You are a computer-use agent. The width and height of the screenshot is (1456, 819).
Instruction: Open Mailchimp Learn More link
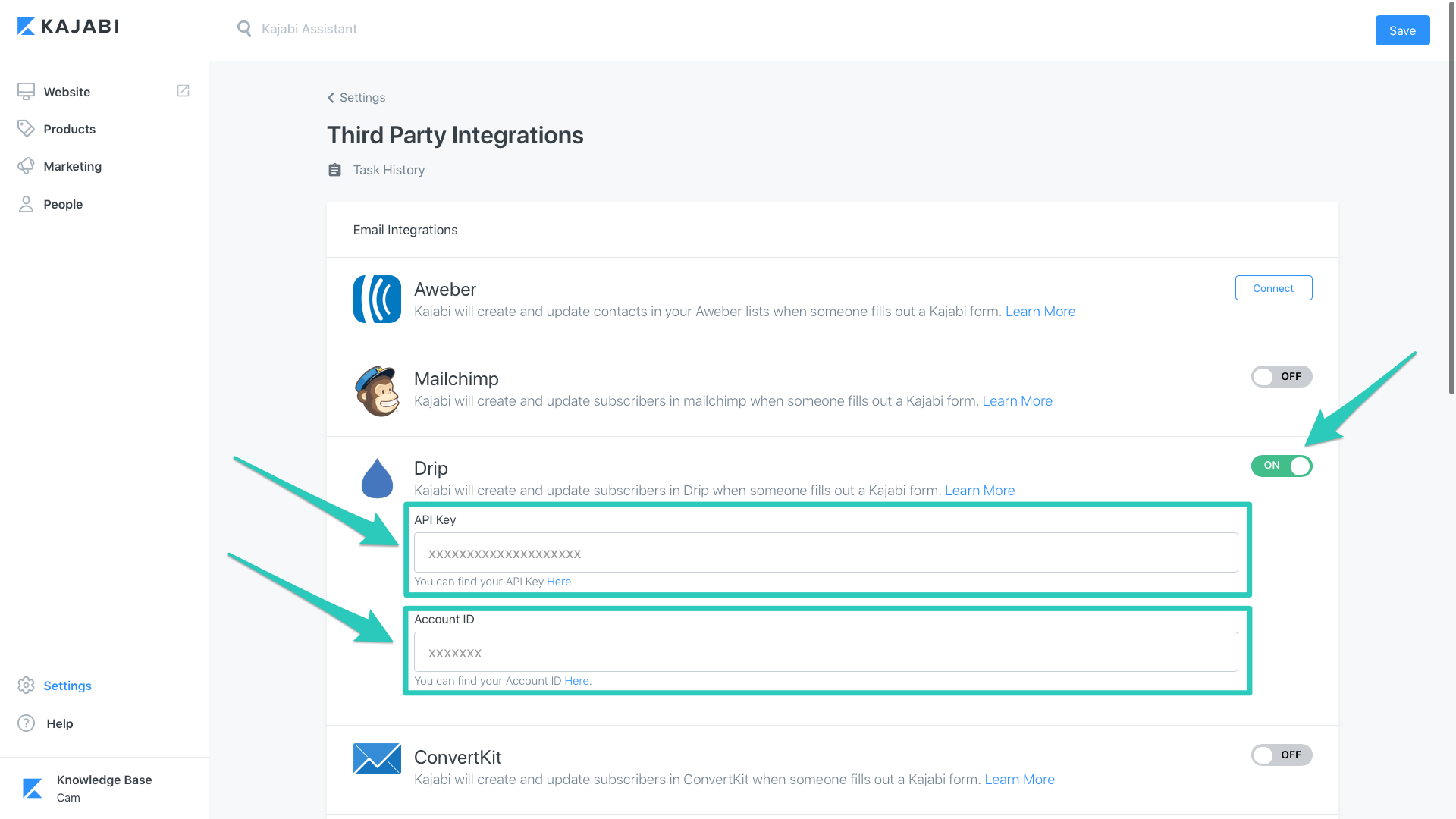pos(1017,401)
